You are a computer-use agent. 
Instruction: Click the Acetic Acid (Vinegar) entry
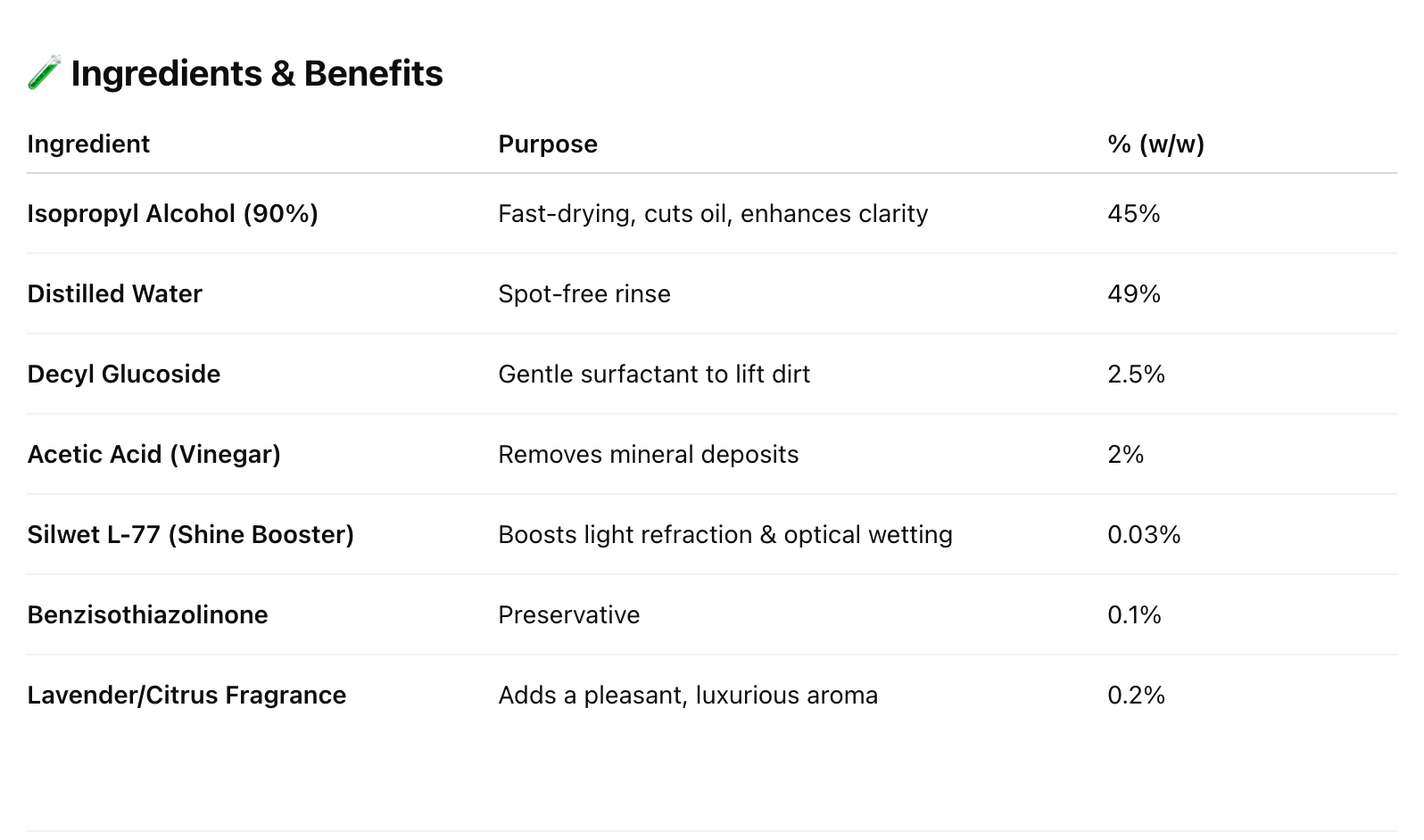click(154, 455)
